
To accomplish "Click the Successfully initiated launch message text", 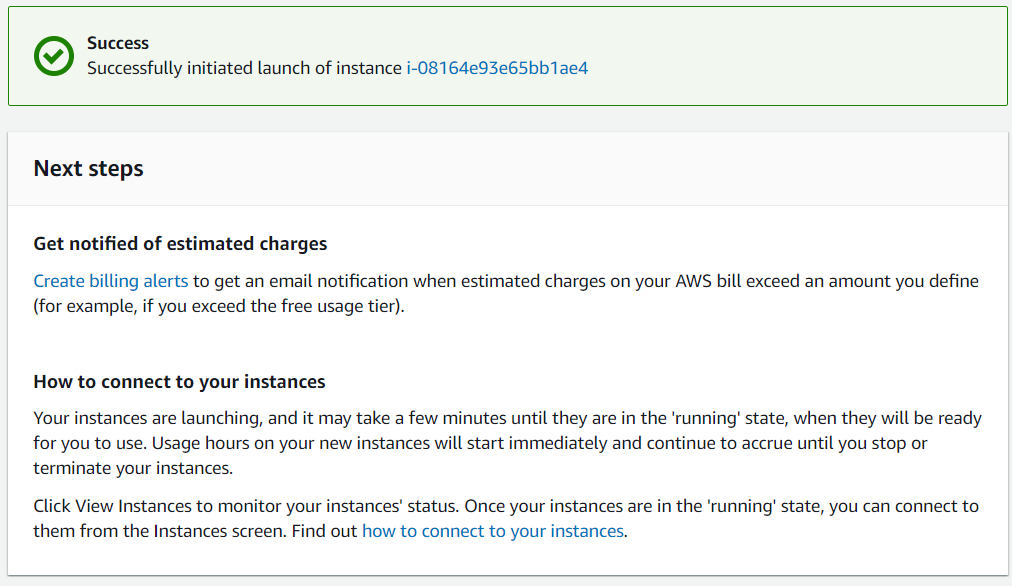I will pos(244,69).
